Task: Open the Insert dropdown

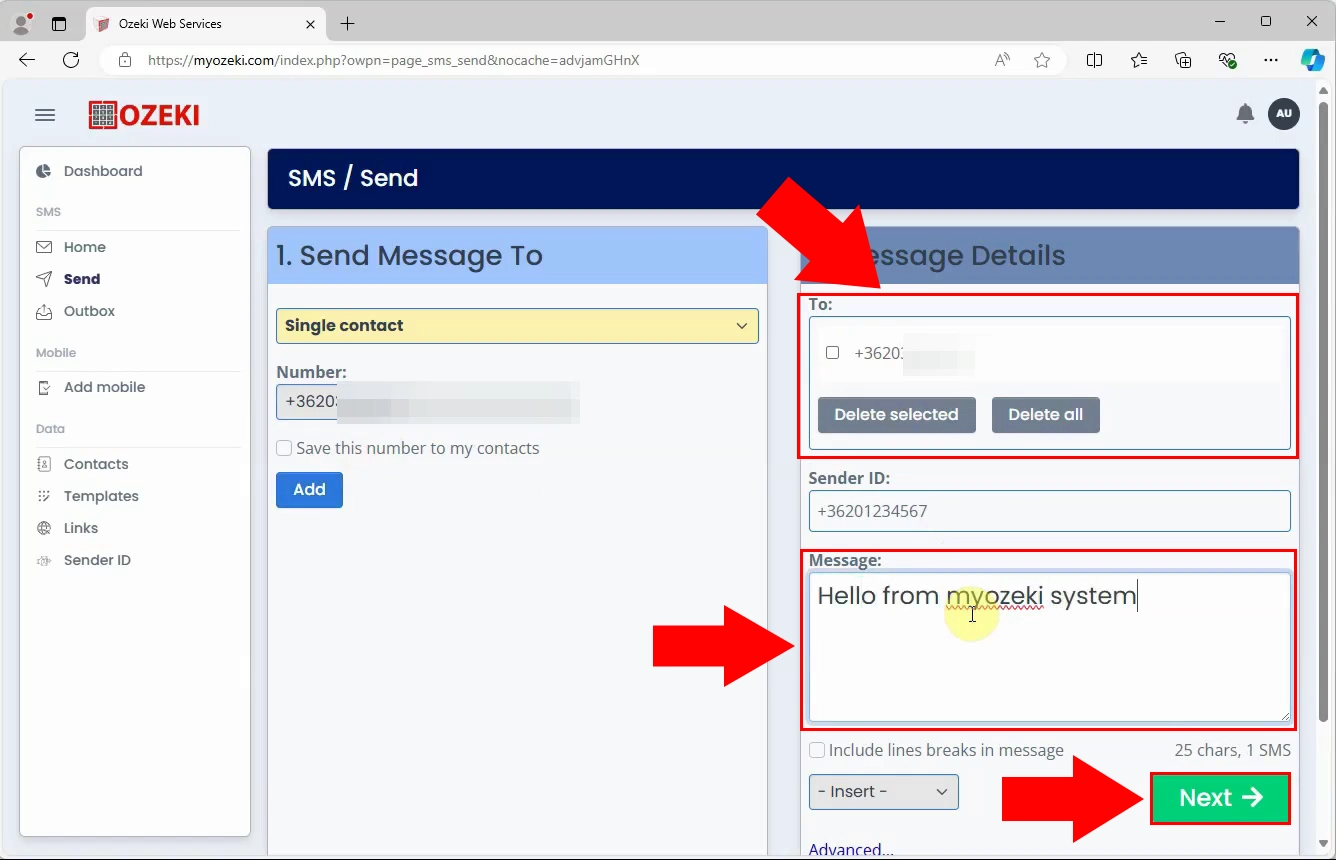Action: (884, 792)
